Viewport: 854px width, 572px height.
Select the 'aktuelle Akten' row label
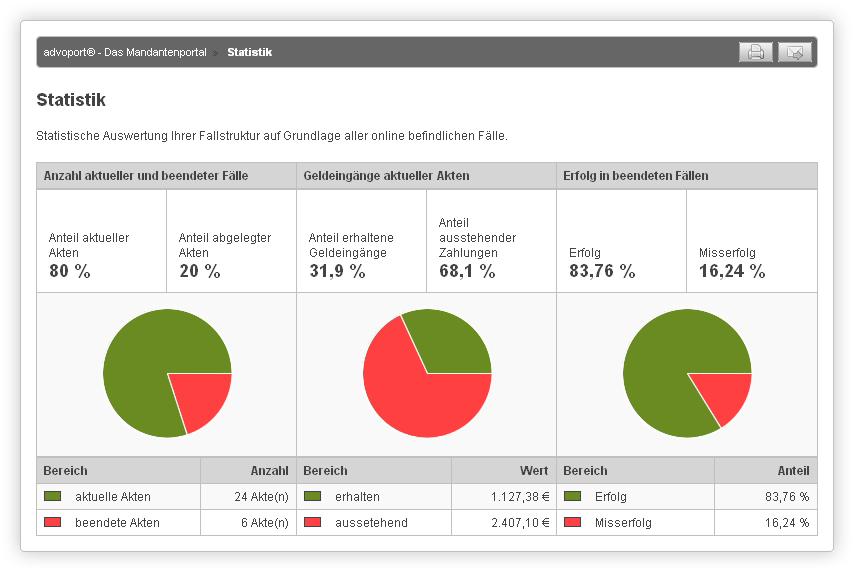[x=113, y=496]
